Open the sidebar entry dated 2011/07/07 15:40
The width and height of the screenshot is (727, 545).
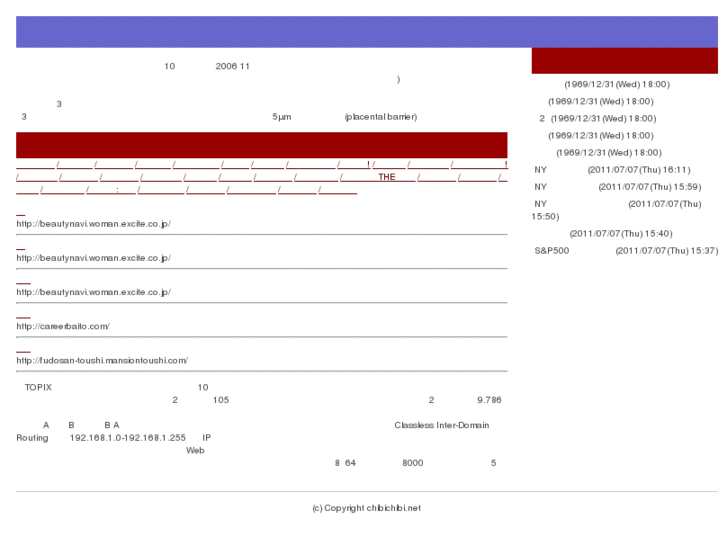point(621,234)
